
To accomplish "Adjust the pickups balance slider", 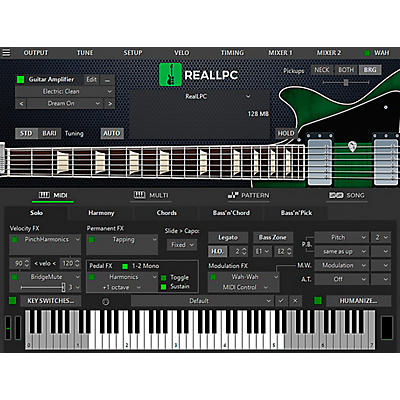I will point(346,82).
